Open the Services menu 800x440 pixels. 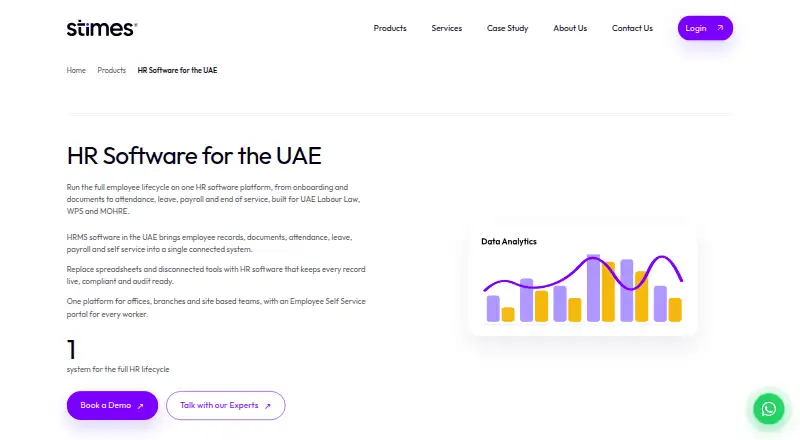[x=446, y=28]
